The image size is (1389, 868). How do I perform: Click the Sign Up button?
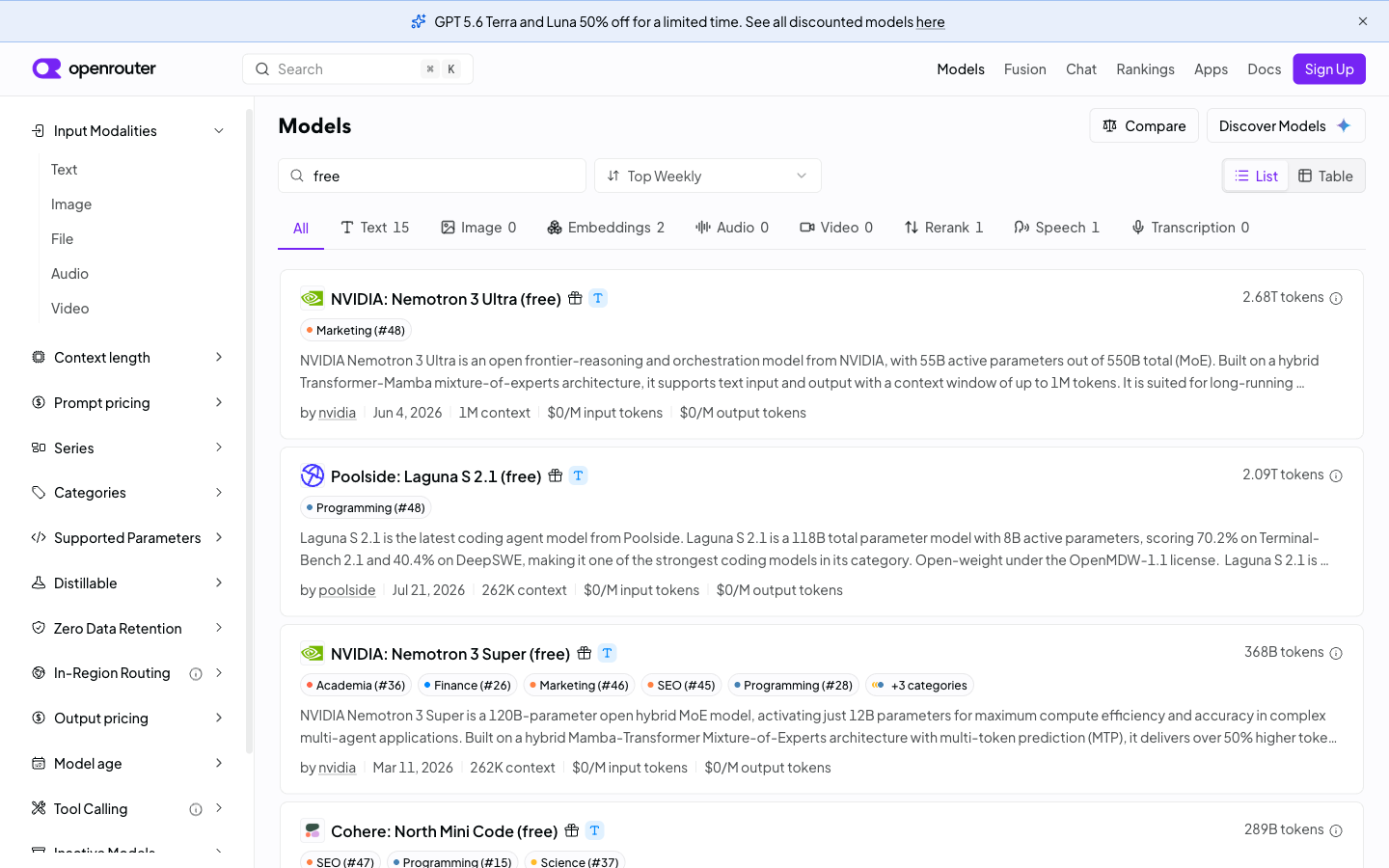coord(1329,69)
